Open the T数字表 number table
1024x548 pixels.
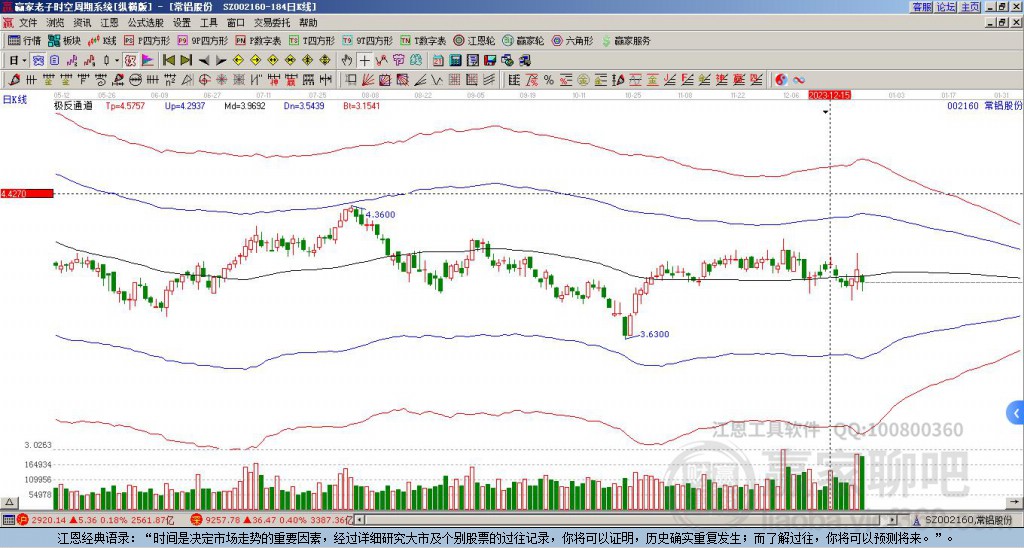(x=423, y=40)
